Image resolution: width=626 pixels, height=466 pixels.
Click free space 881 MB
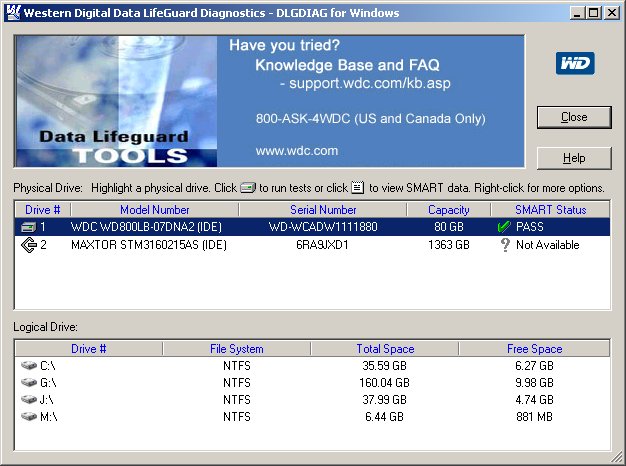coord(534,416)
